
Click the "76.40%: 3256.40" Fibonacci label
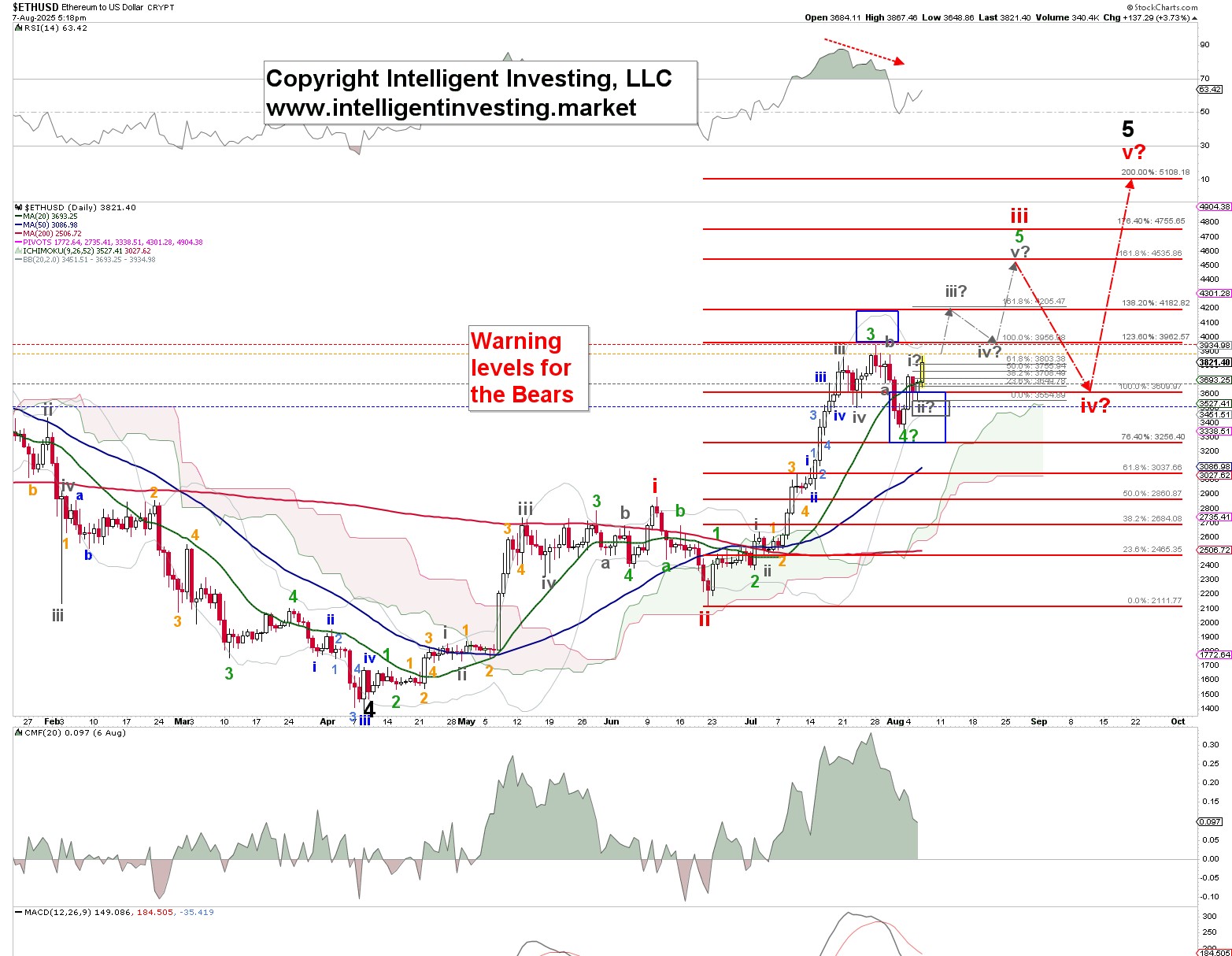[x=1153, y=437]
